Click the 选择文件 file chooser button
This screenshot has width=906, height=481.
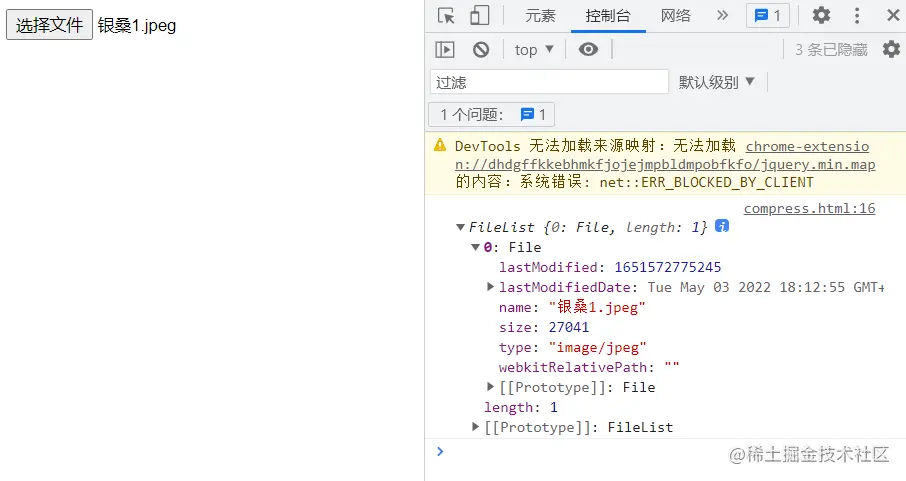click(x=49, y=25)
